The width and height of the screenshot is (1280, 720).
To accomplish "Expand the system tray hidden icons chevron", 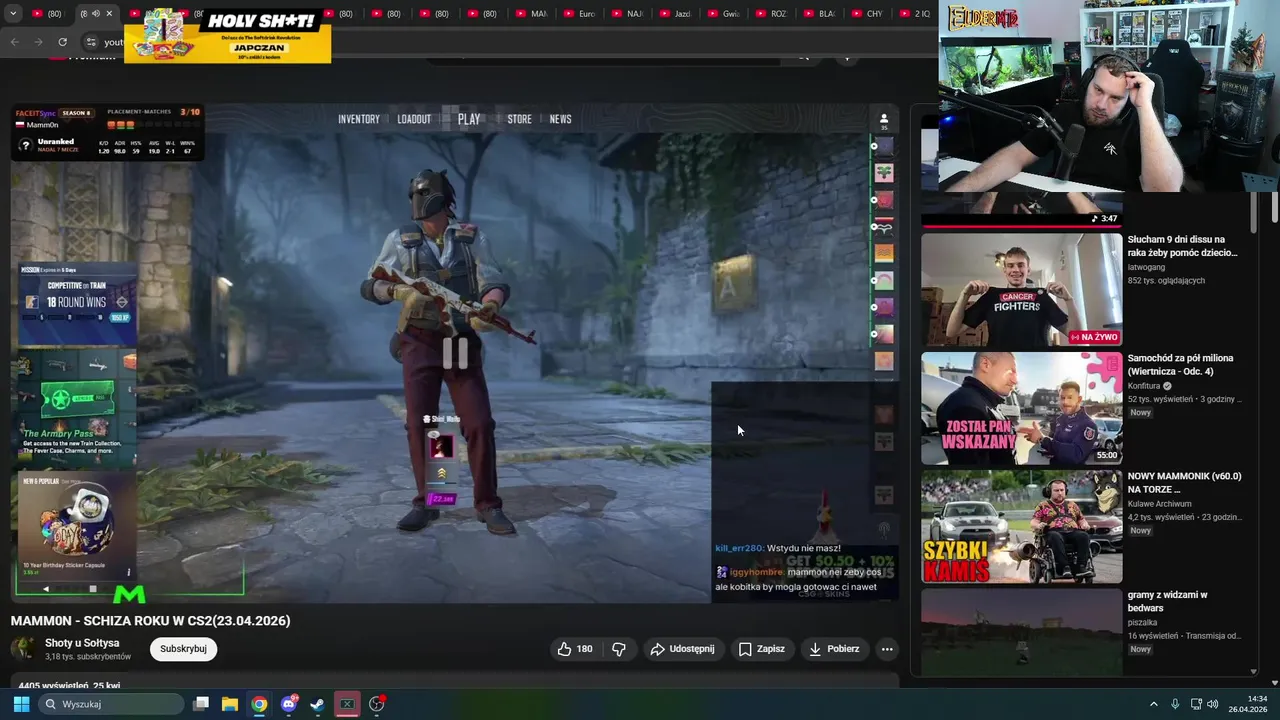I will pos(1153,704).
